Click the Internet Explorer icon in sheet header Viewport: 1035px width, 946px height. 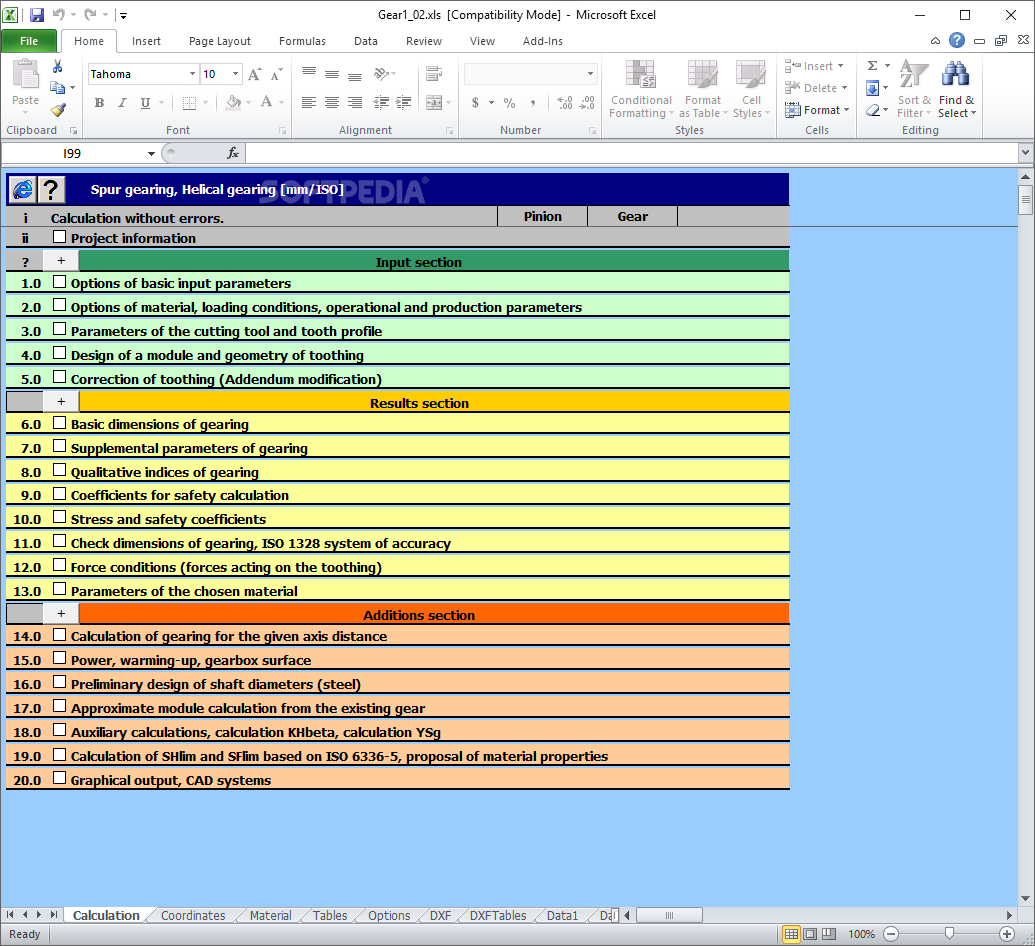pos(22,190)
